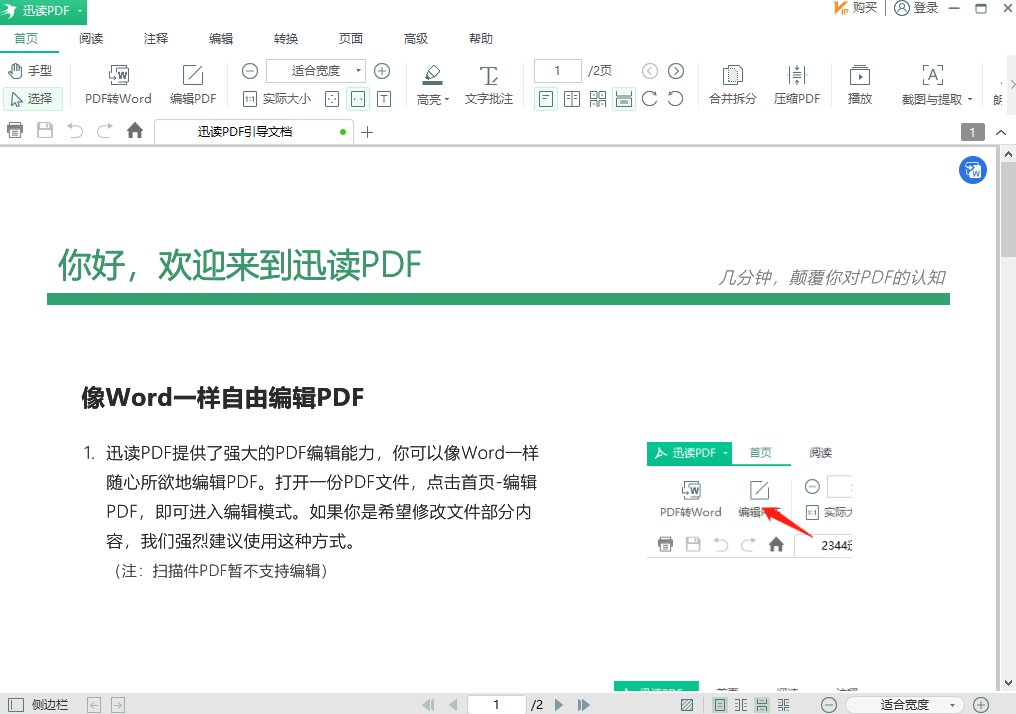The width and height of the screenshot is (1016, 714).
Task: Toggle single page layout in ribbon
Action: (x=546, y=99)
